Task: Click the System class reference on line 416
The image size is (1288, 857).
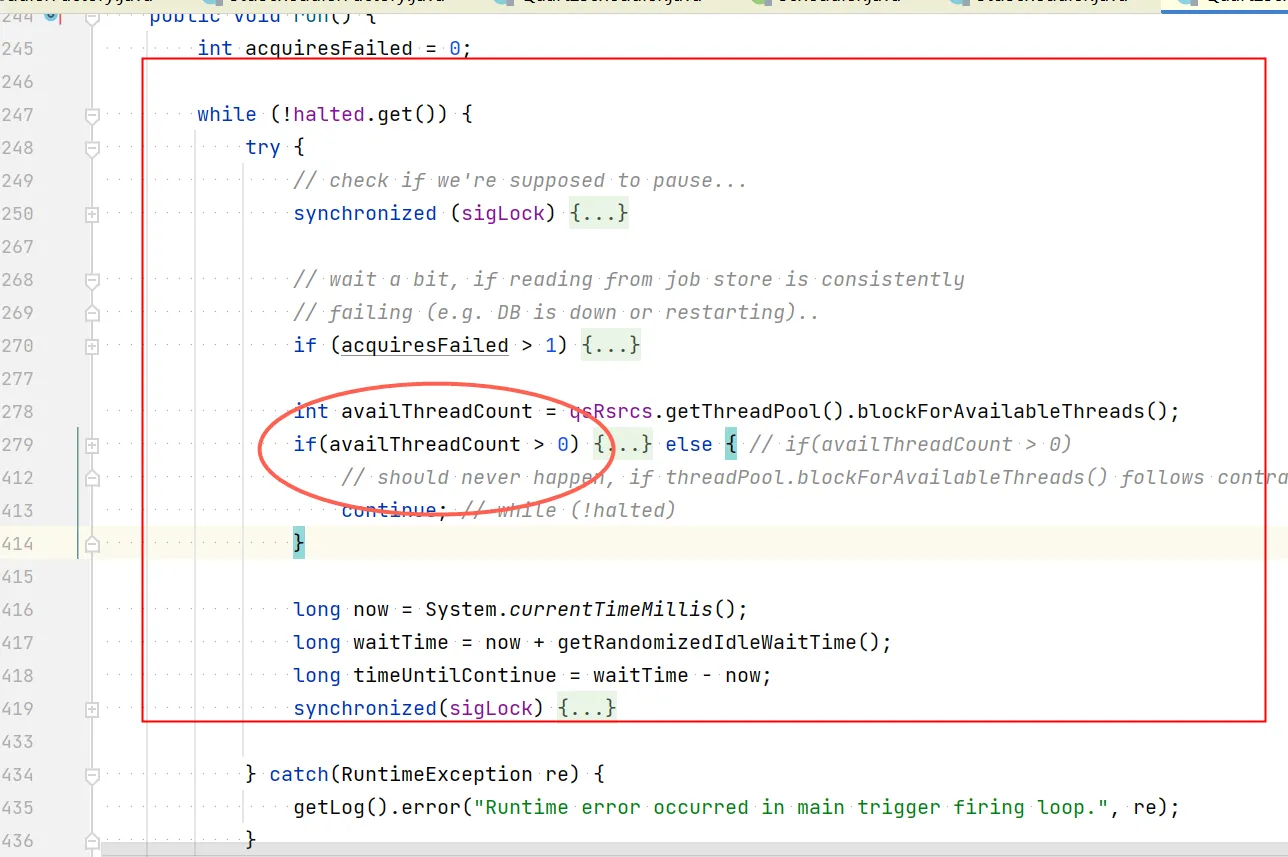Action: 461,610
